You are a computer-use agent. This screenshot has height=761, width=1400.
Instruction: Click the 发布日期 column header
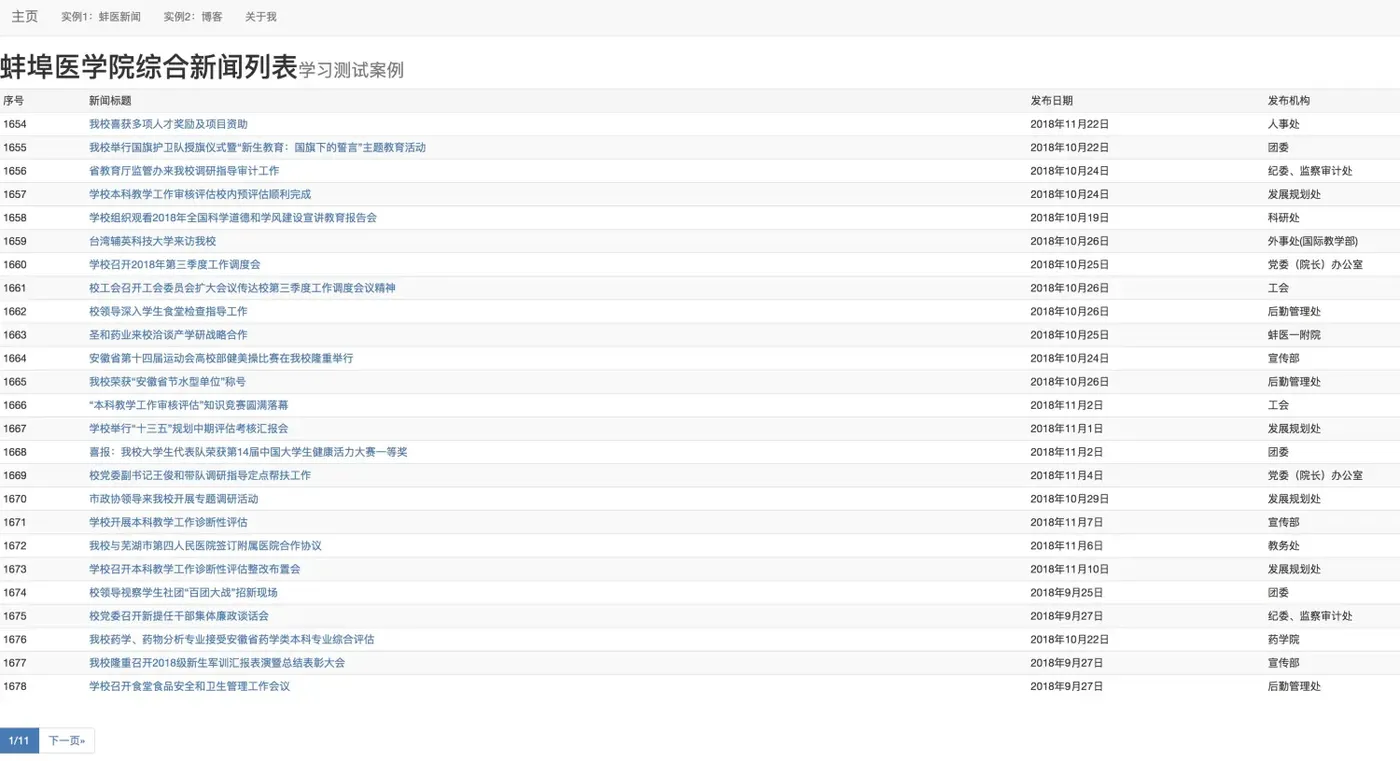pyautogui.click(x=1052, y=100)
